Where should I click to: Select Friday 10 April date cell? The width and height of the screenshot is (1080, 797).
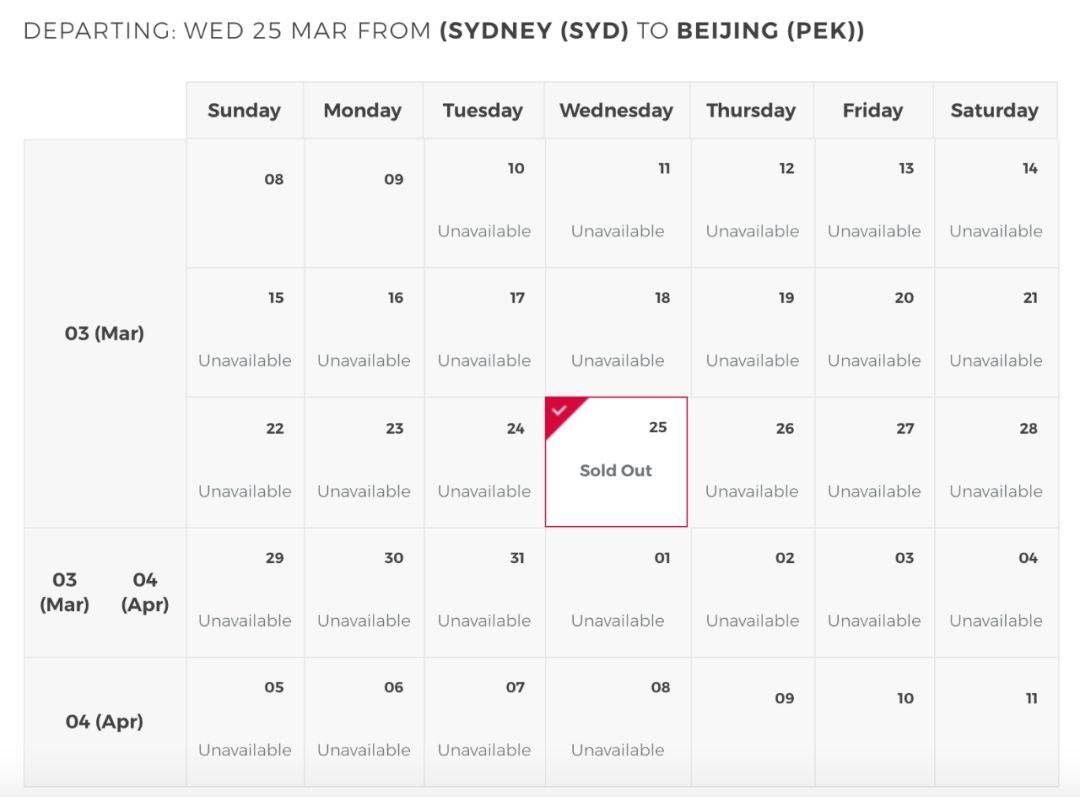click(874, 722)
